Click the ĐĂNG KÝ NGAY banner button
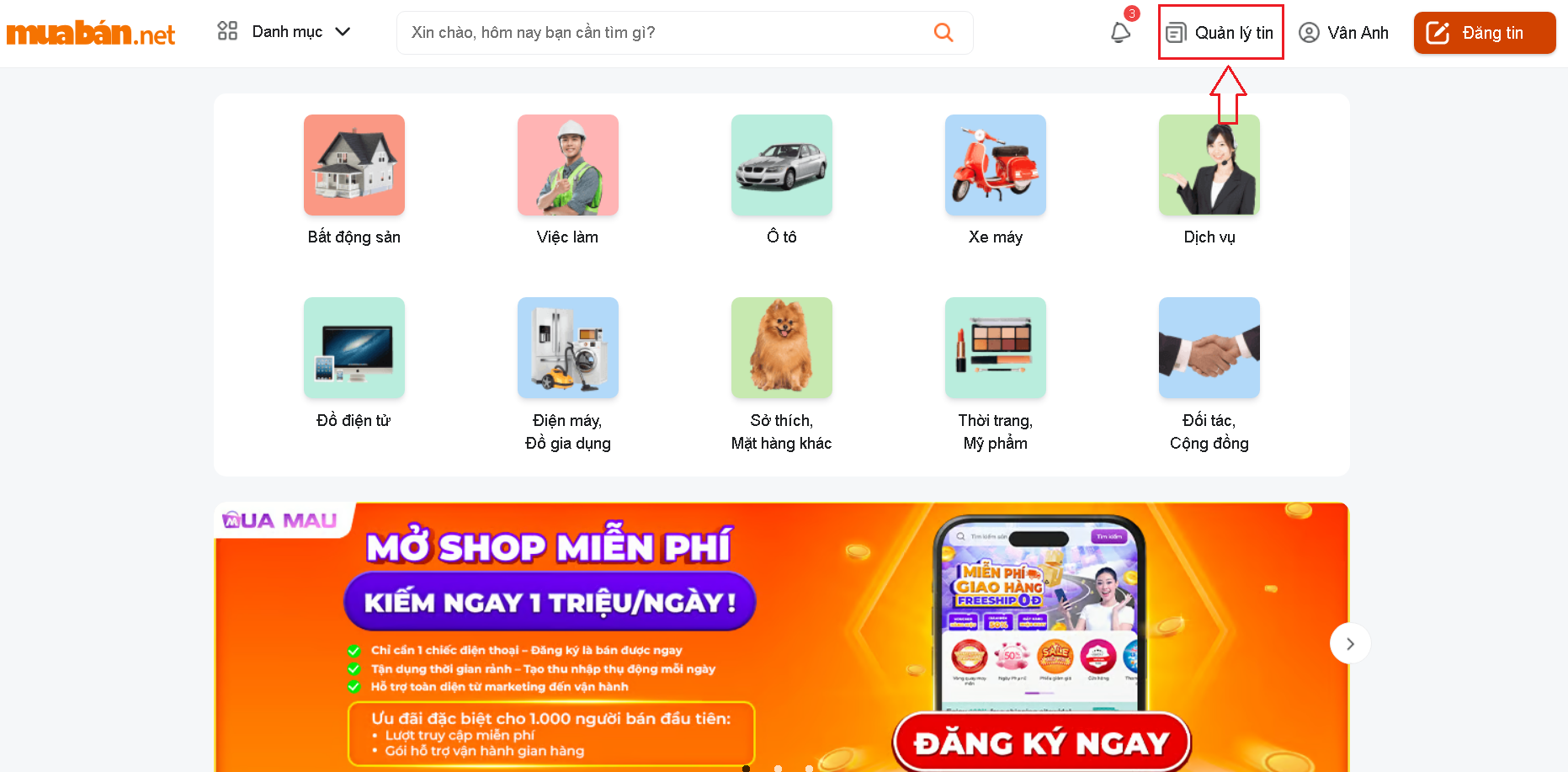Viewport: 1568px width, 772px height. coord(1042,743)
